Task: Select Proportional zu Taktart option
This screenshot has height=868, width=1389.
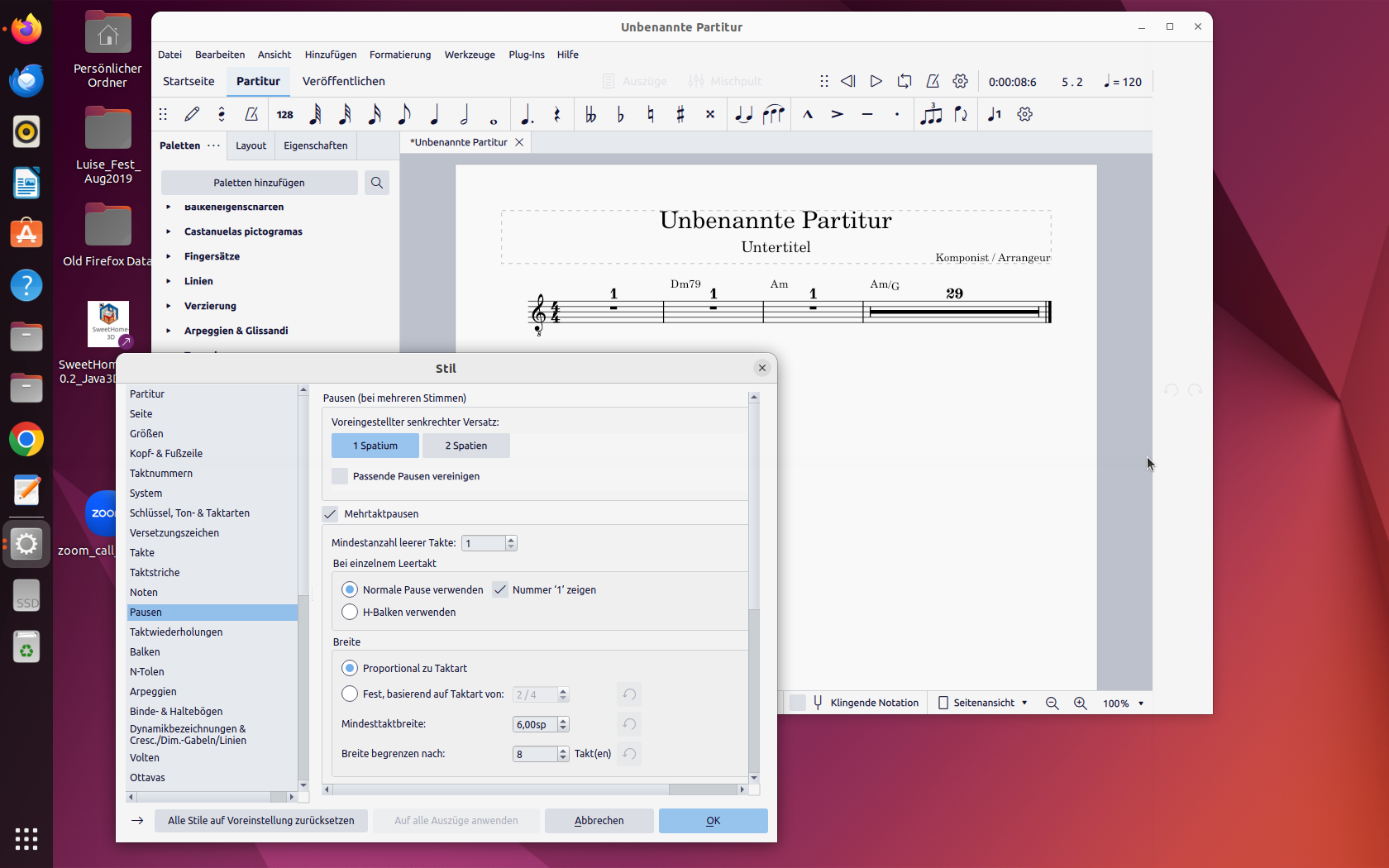Action: (x=350, y=668)
